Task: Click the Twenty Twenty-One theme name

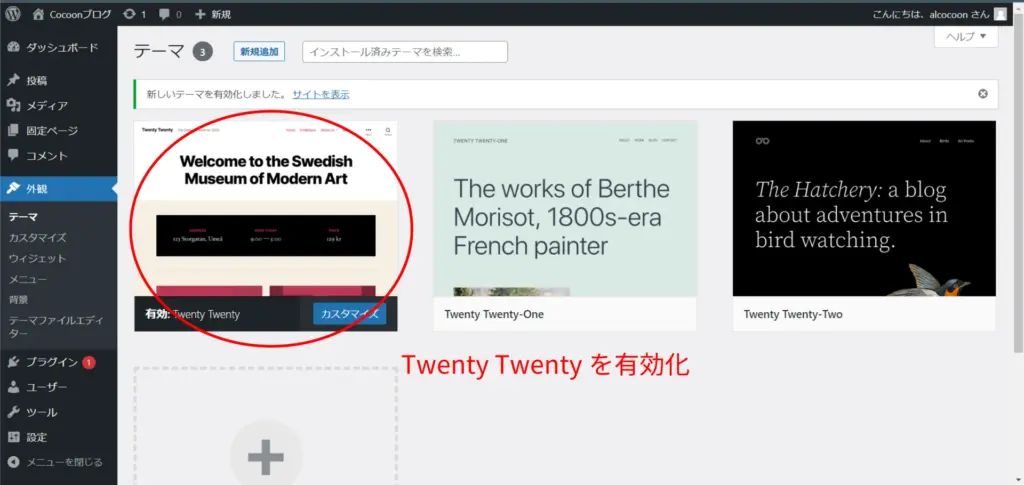Action: tap(494, 315)
